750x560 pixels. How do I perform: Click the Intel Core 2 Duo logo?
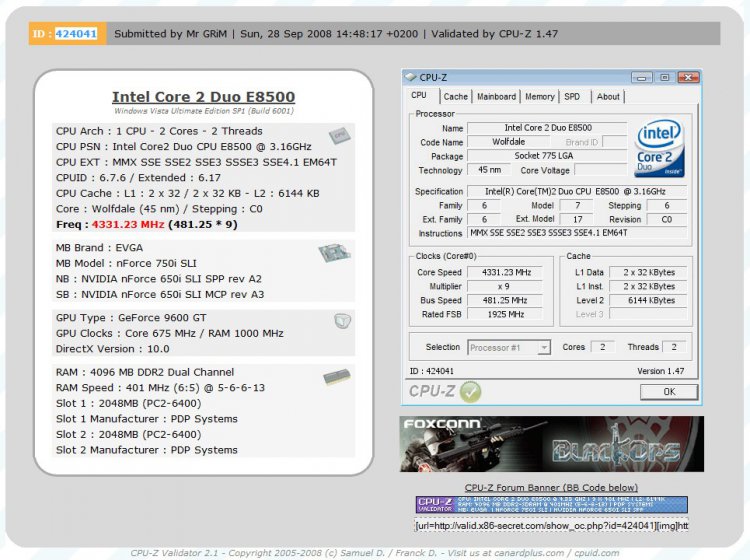pos(660,148)
